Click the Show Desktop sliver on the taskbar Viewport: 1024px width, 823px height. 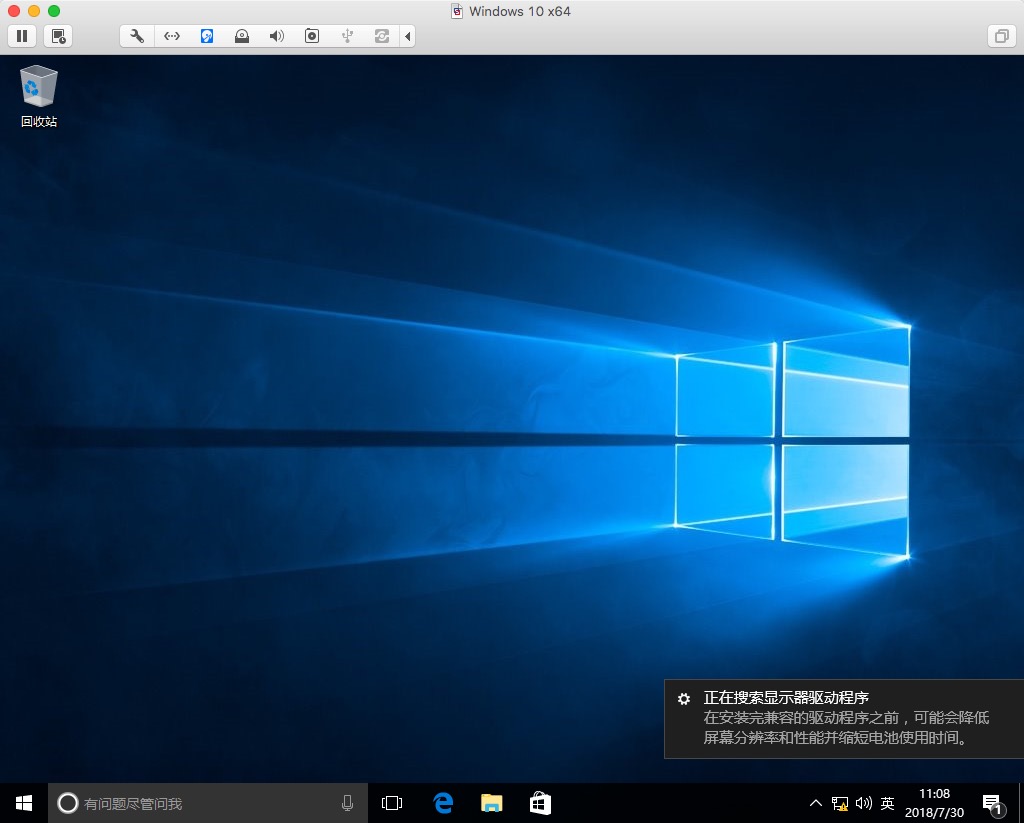pos(1021,803)
